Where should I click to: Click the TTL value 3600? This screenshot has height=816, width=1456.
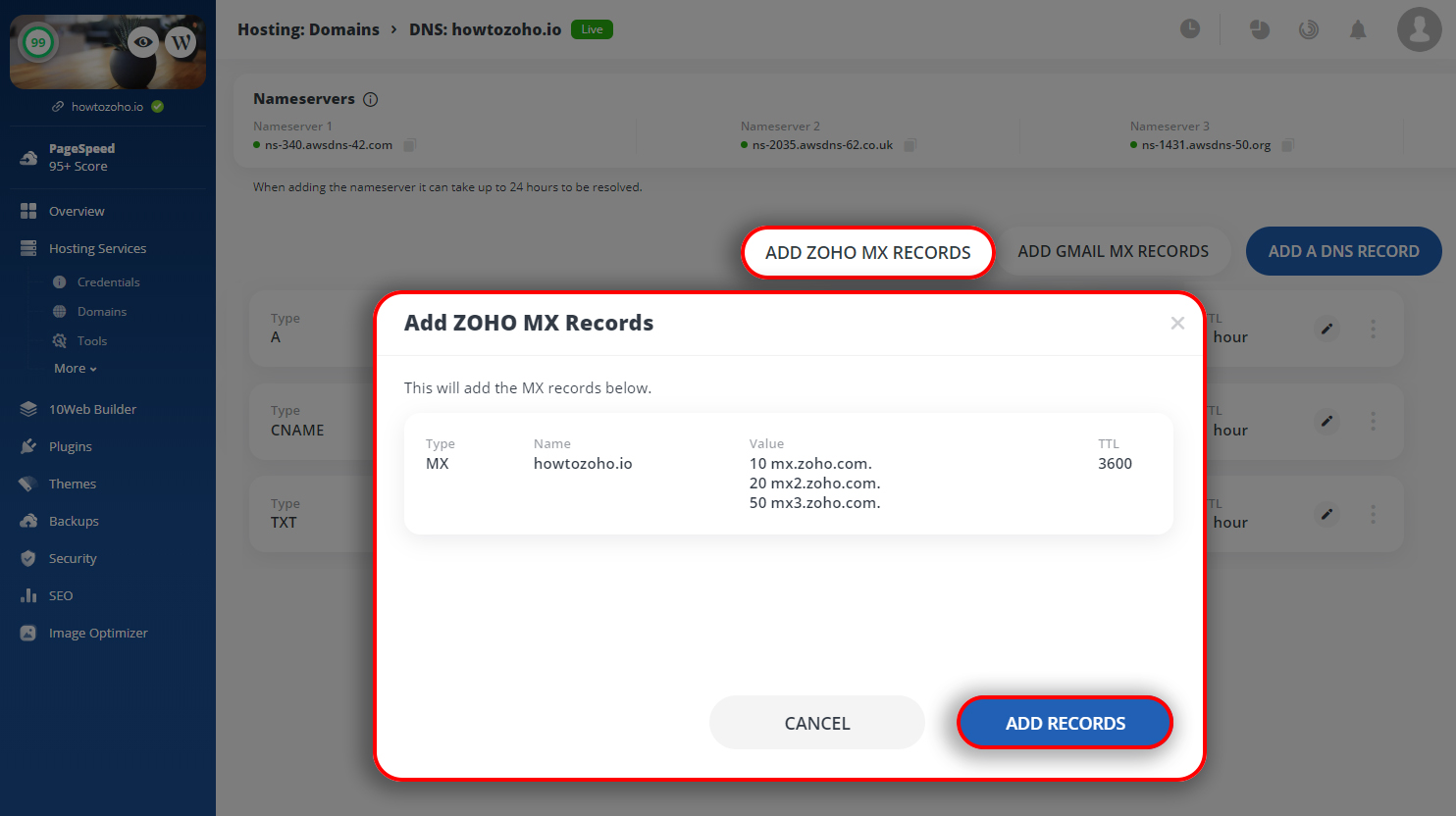coord(1115,463)
